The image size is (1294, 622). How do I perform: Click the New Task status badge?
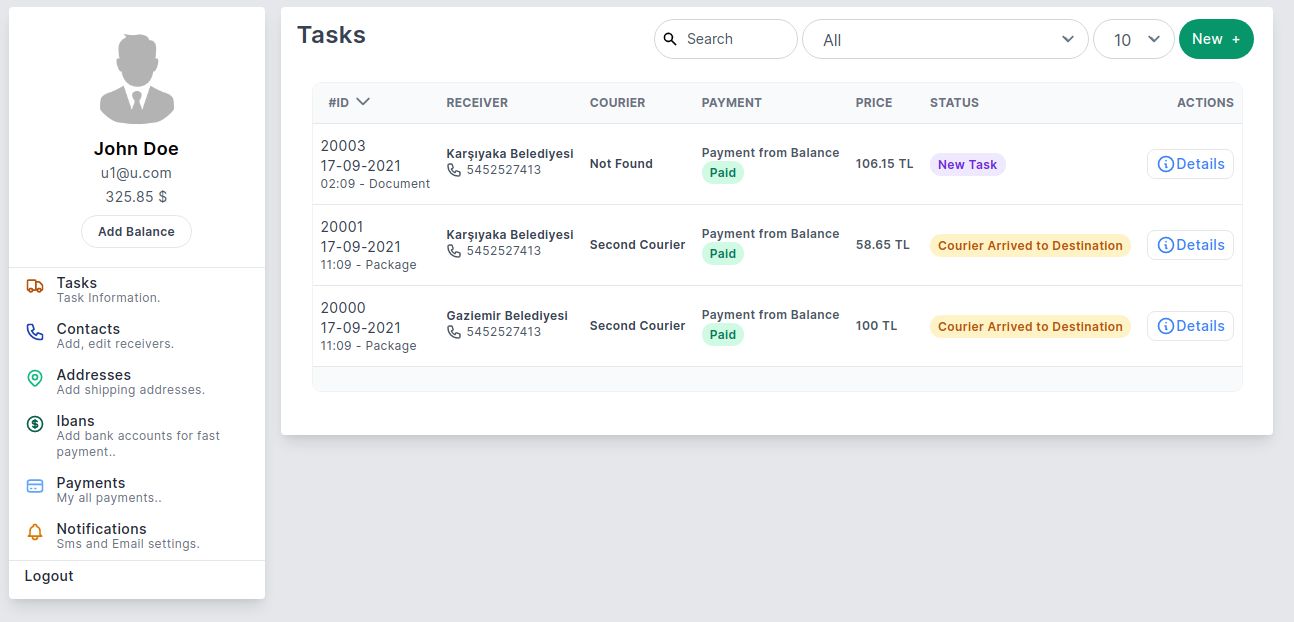(967, 164)
